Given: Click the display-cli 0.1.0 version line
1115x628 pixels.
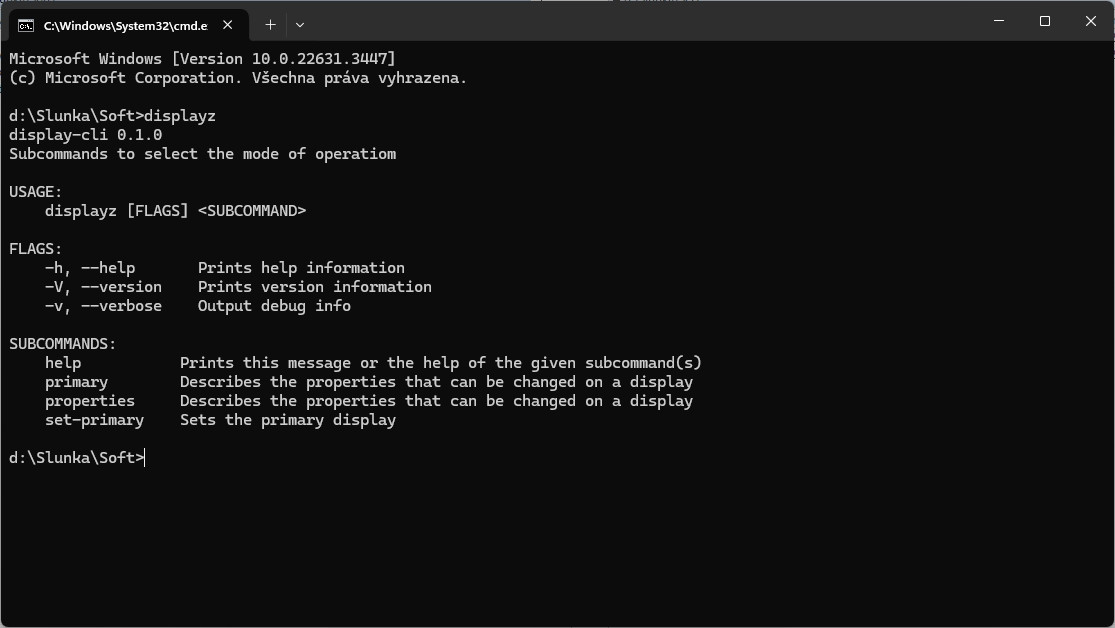Looking at the screenshot, I should click(x=85, y=135).
